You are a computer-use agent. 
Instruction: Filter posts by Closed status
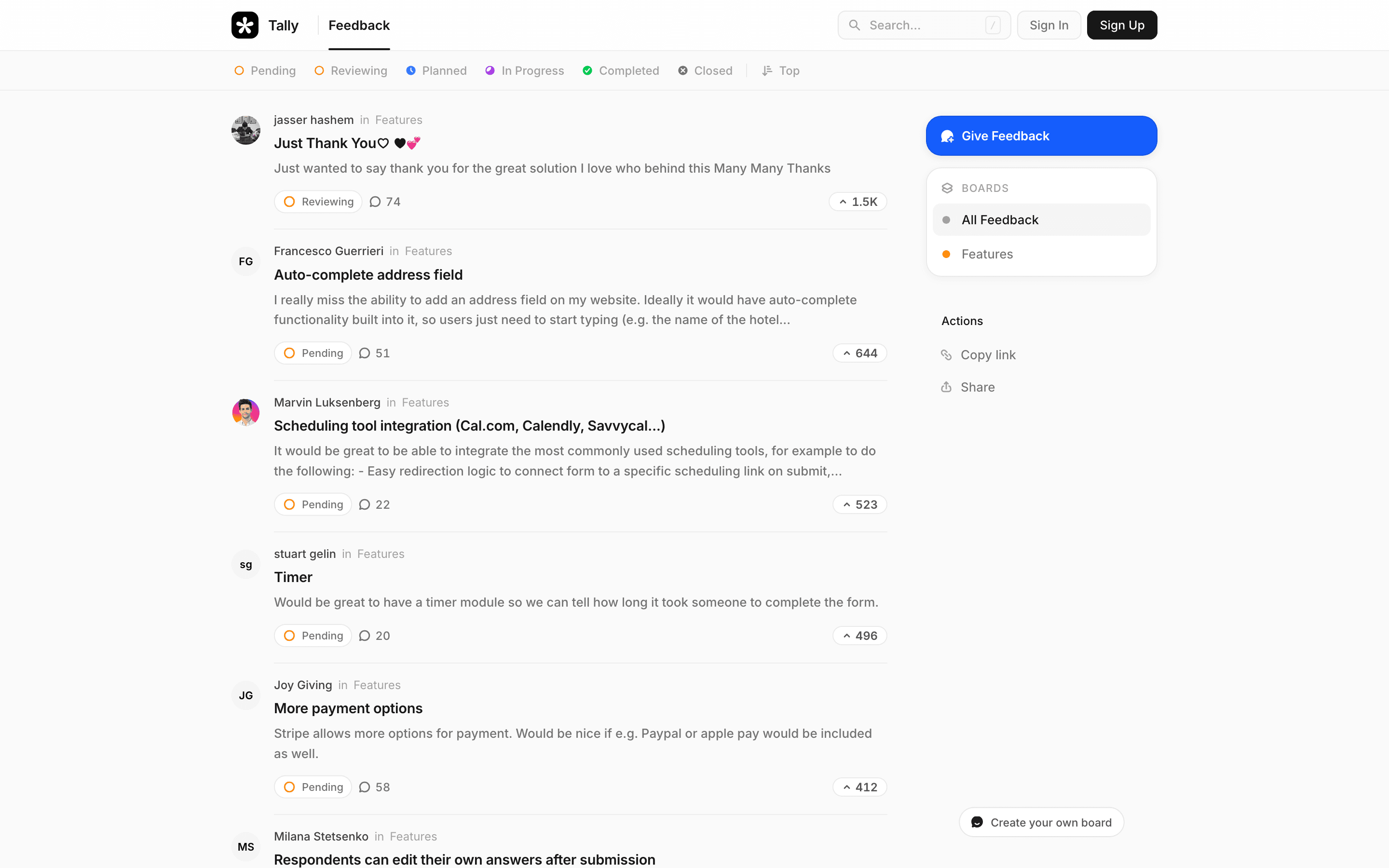tap(705, 70)
